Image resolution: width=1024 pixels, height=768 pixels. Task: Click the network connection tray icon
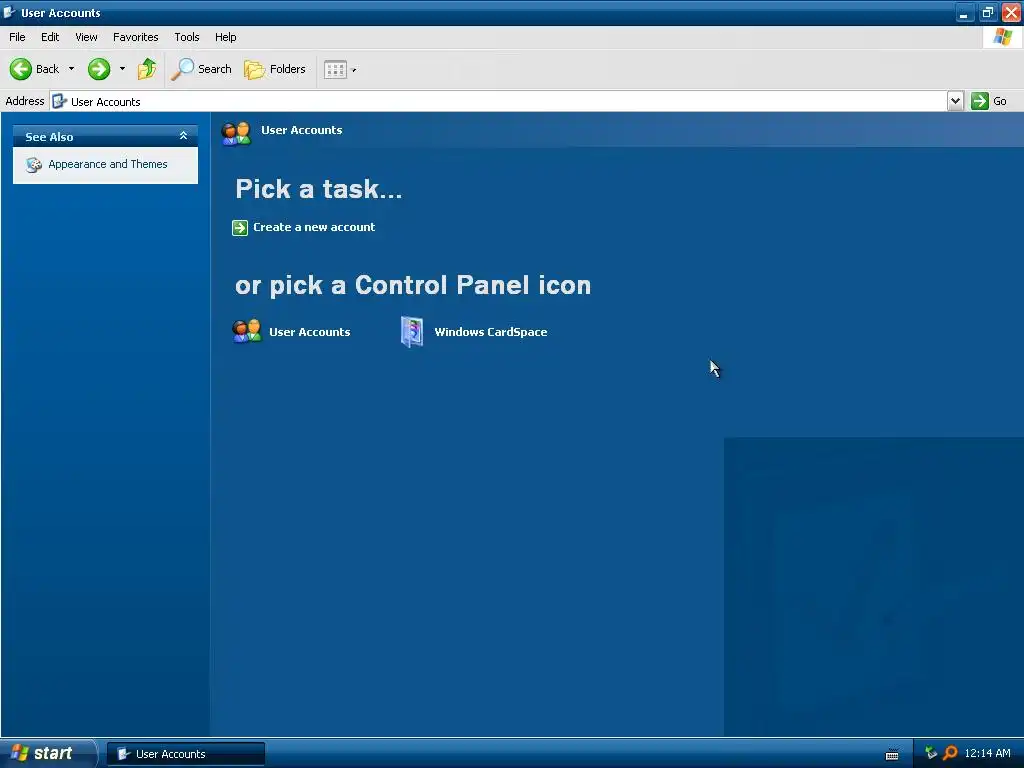pyautogui.click(x=931, y=753)
